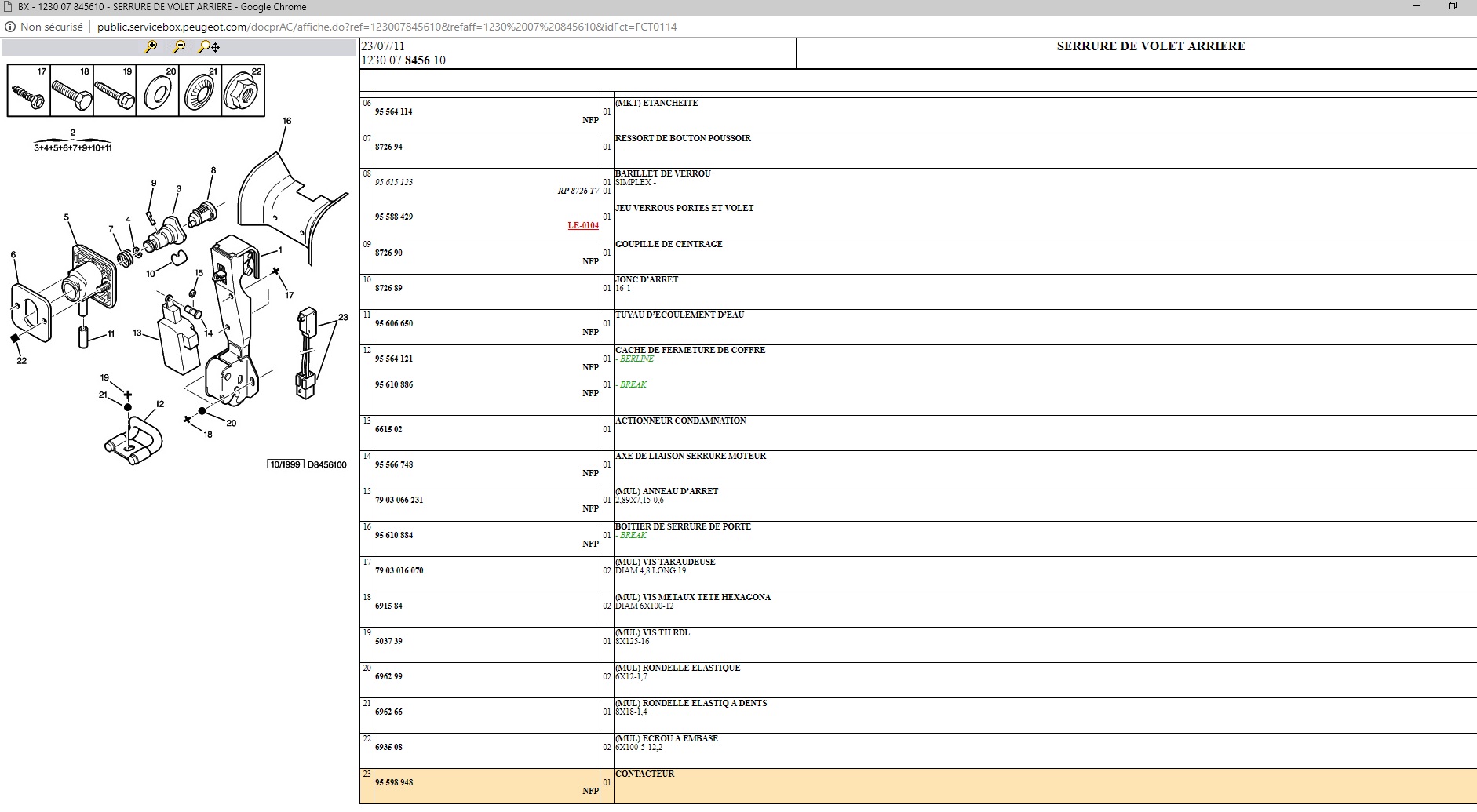Click the zoom-and-pan magnifier icon
This screenshot has width=1477, height=812.
(209, 46)
